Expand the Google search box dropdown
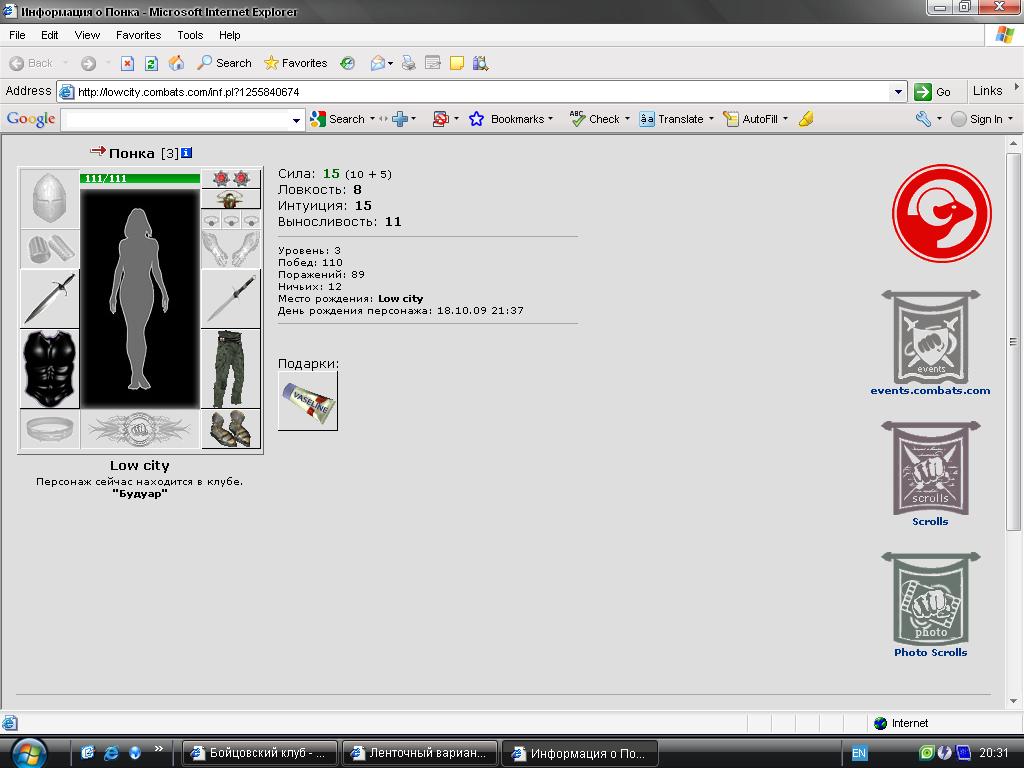The image size is (1024, 768). tap(296, 120)
